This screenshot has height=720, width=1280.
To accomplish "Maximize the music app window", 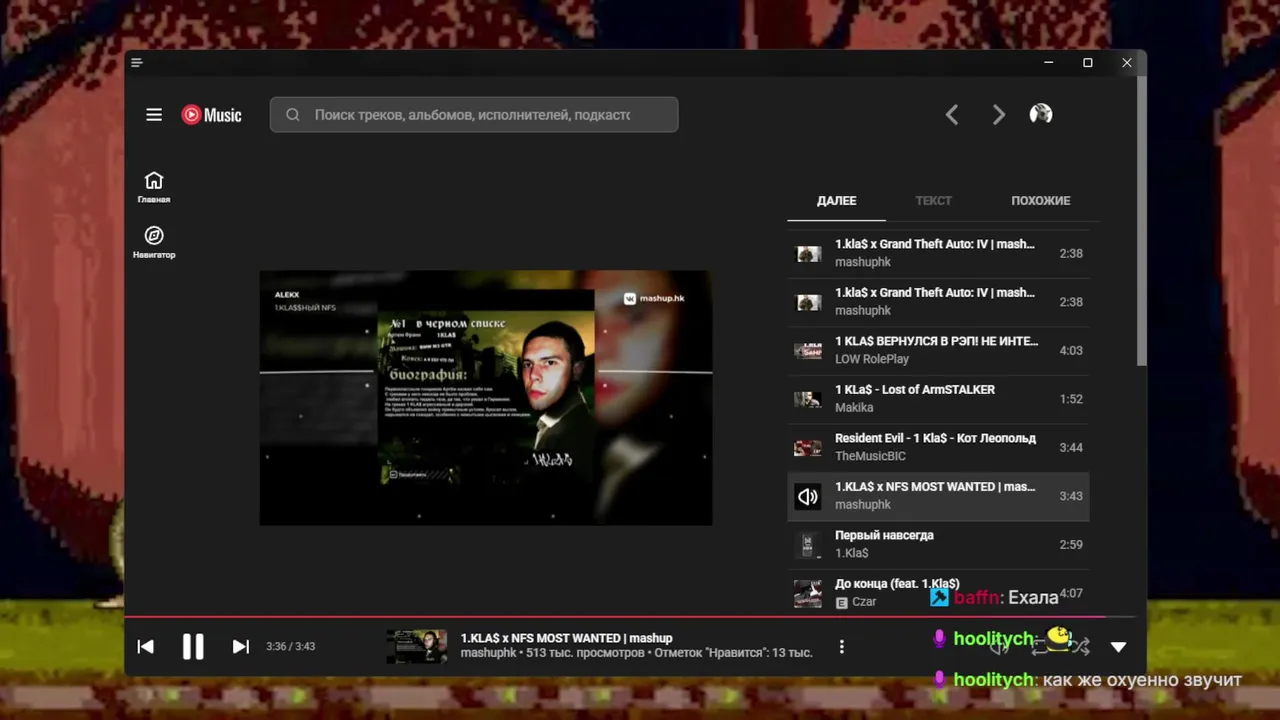I will [x=1088, y=63].
